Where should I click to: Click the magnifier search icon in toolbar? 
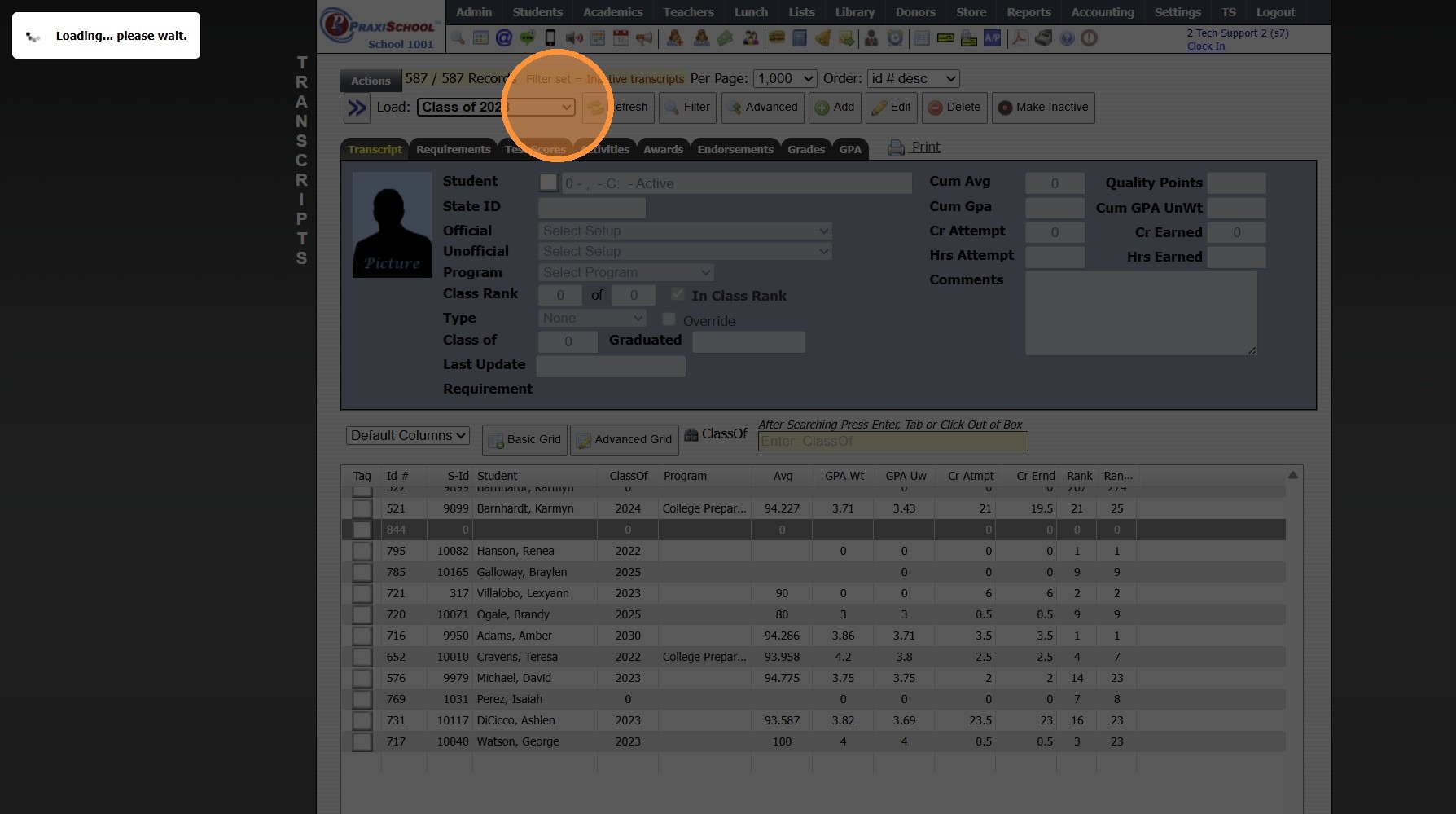(458, 38)
